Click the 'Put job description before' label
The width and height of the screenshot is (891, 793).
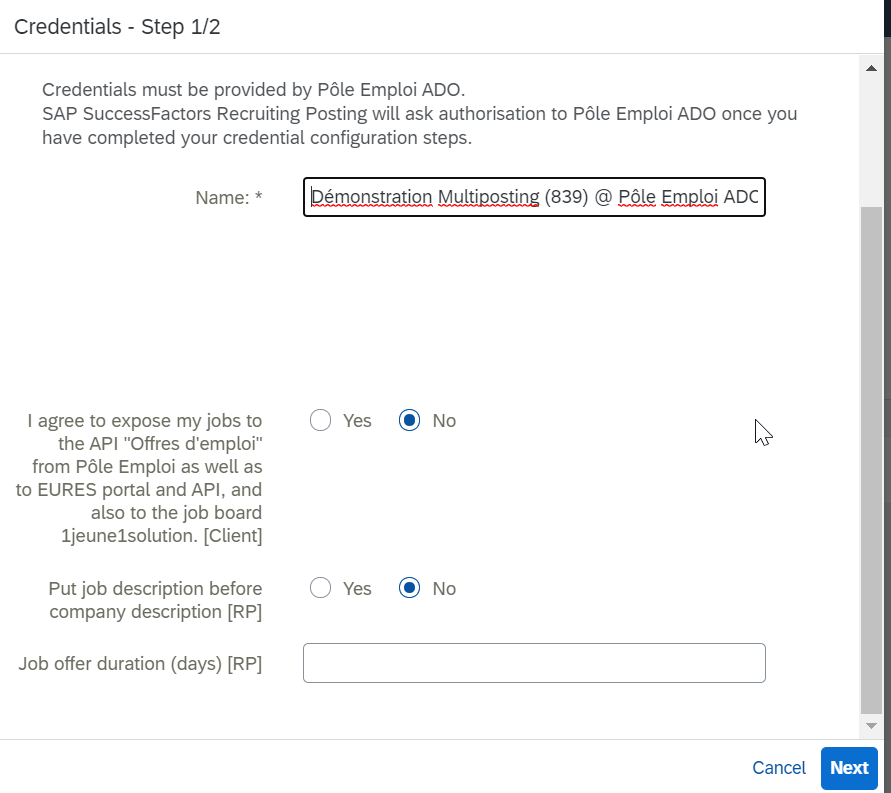155,600
